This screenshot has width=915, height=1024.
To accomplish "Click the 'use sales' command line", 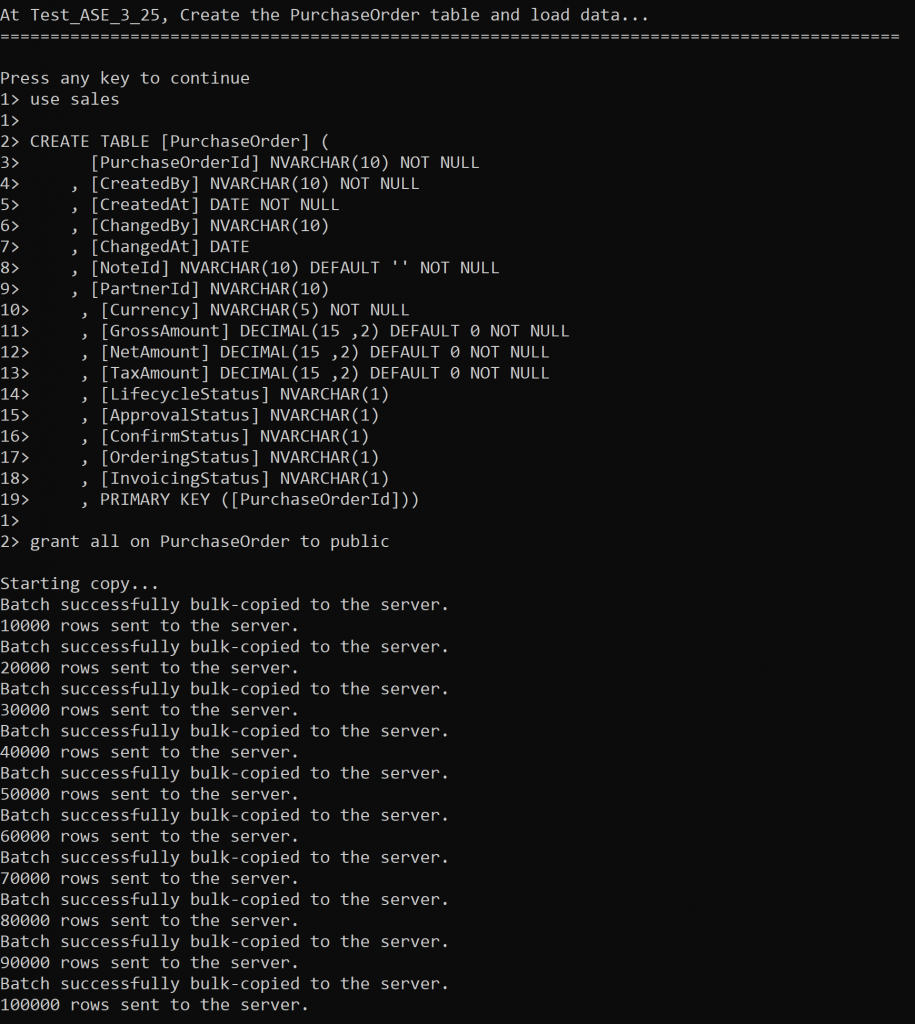I will click(x=60, y=99).
